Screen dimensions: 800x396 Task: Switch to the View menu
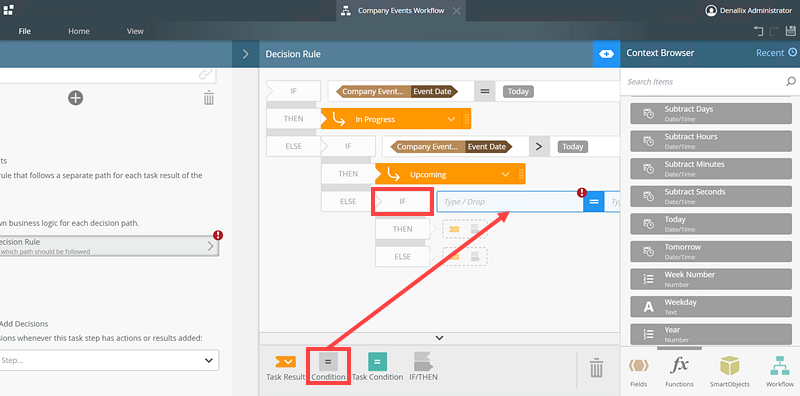click(x=135, y=31)
